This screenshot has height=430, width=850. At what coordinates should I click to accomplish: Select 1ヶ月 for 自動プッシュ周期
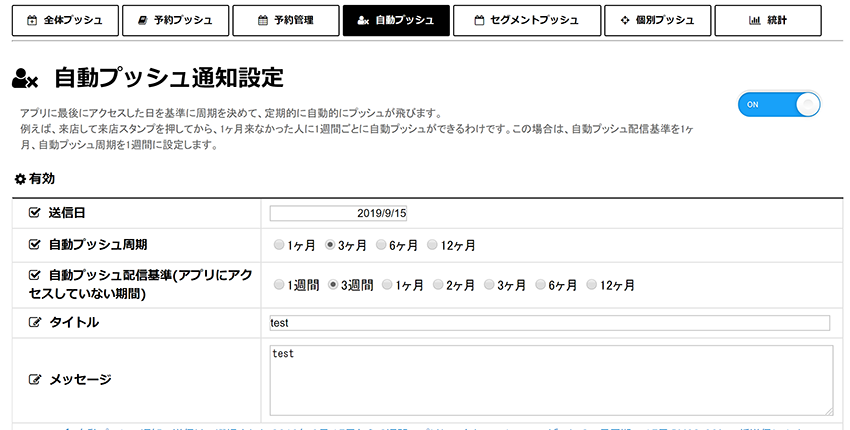[279, 245]
